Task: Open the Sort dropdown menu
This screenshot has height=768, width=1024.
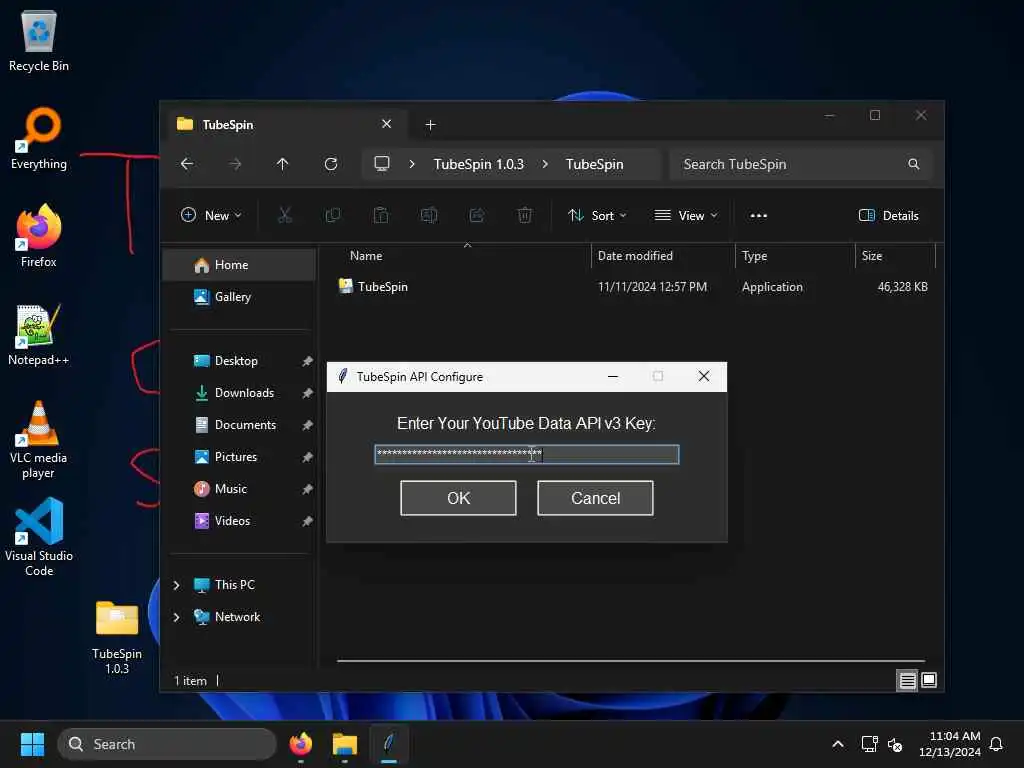Action: click(597, 215)
